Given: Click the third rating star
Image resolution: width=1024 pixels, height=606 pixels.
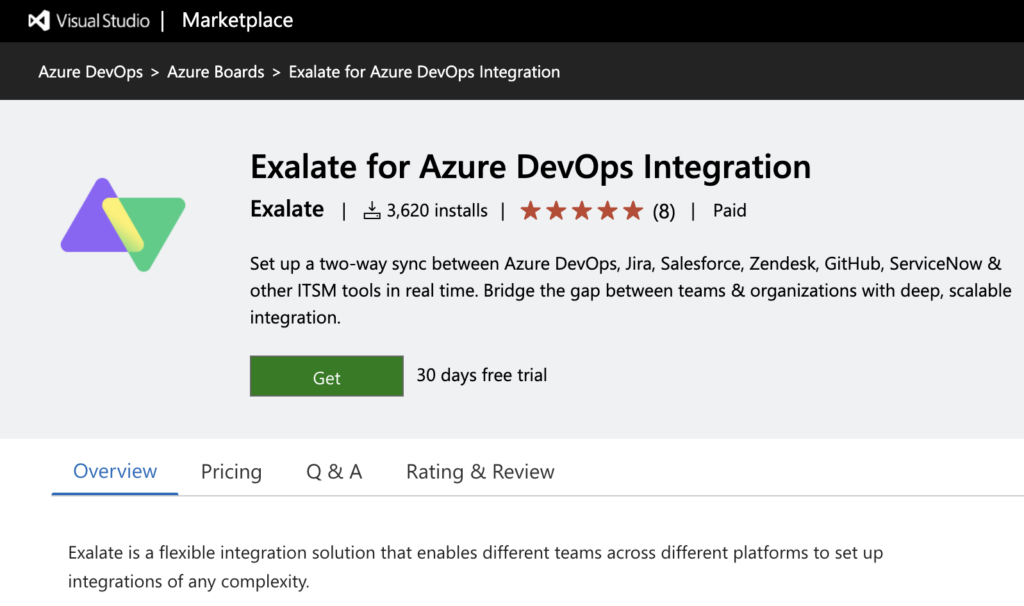Looking at the screenshot, I should [581, 210].
